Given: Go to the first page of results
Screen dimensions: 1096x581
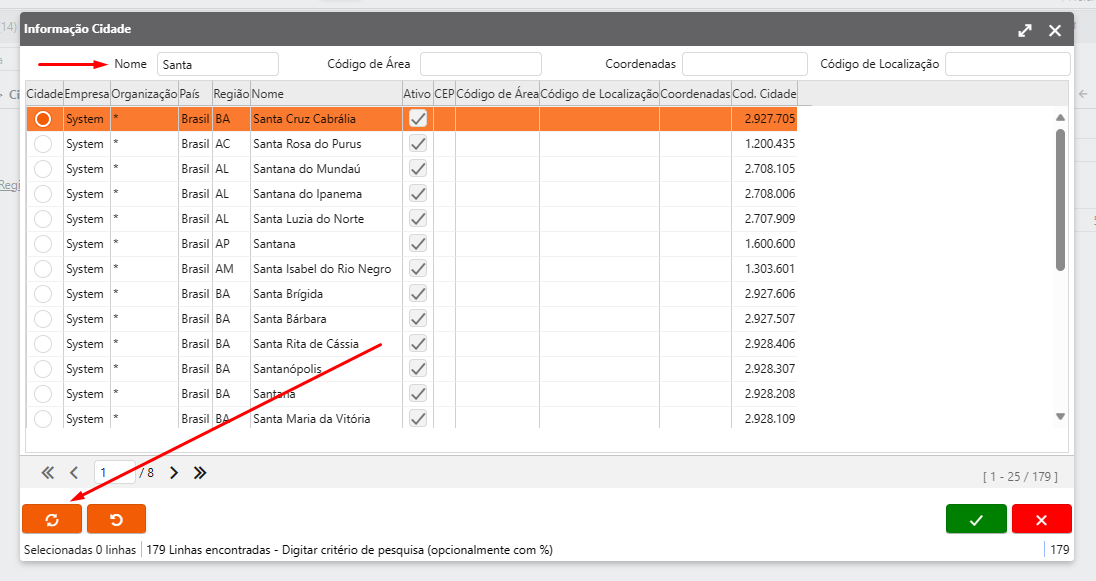Looking at the screenshot, I should [47, 472].
